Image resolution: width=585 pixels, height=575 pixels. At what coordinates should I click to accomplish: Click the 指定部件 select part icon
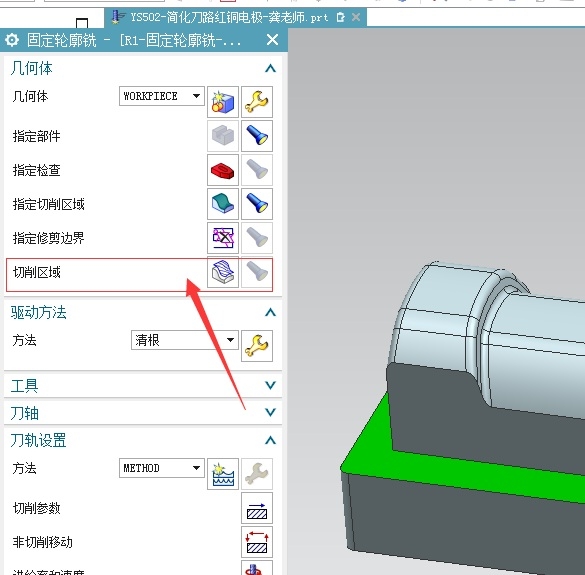(223, 136)
